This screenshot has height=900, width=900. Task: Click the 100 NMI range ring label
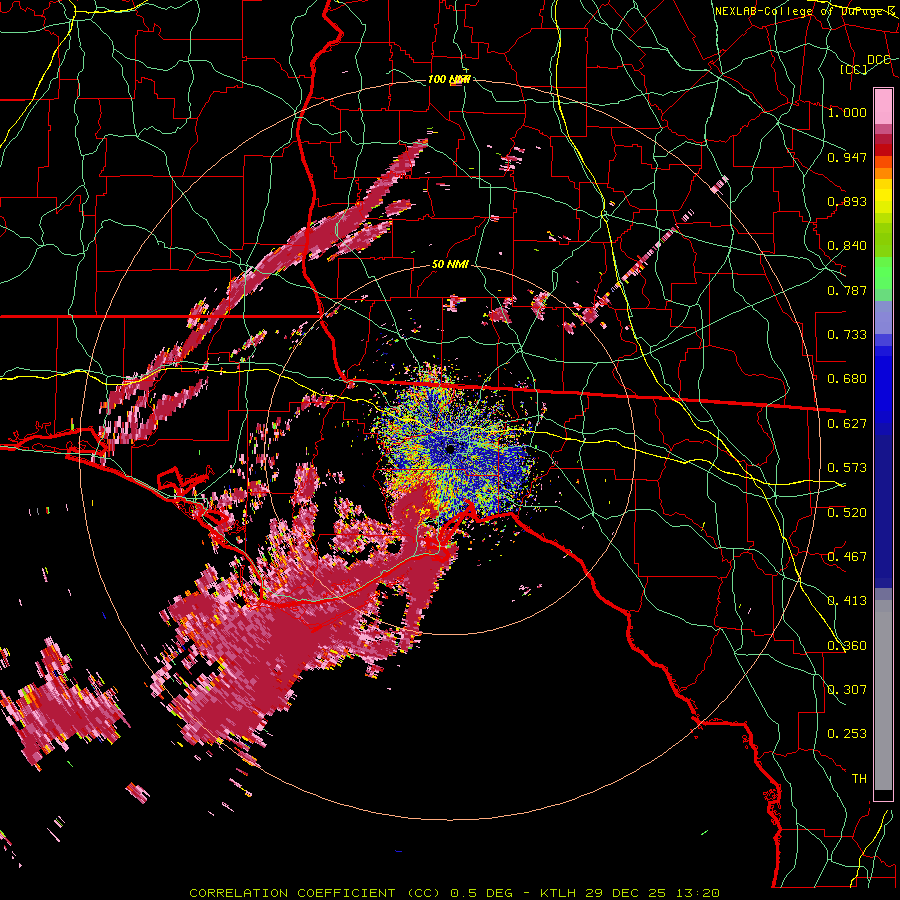click(x=449, y=79)
